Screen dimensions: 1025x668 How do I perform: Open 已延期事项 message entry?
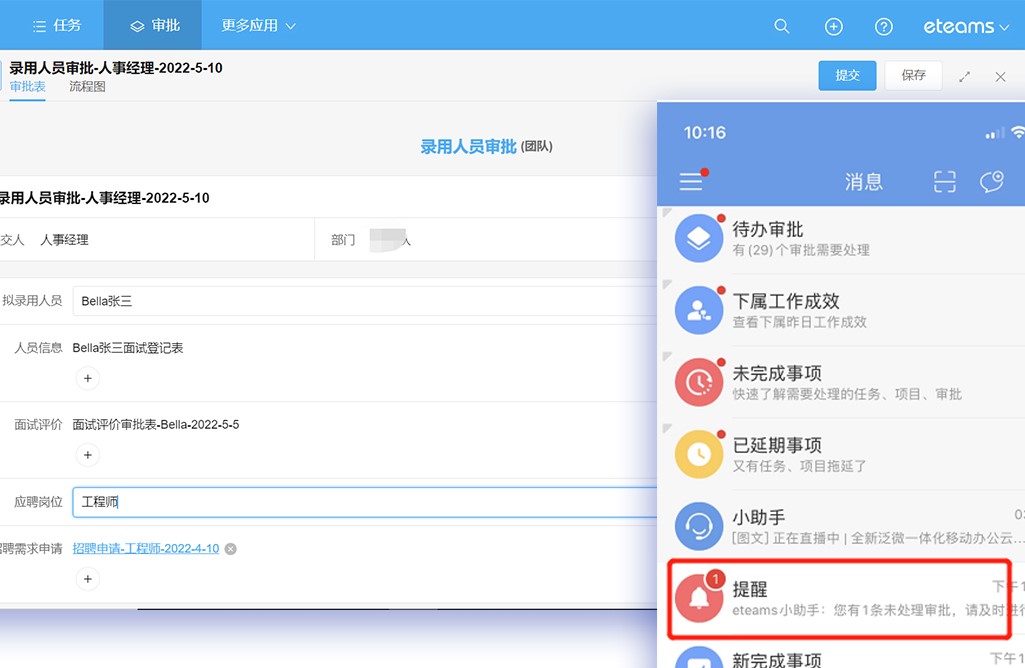coord(843,454)
